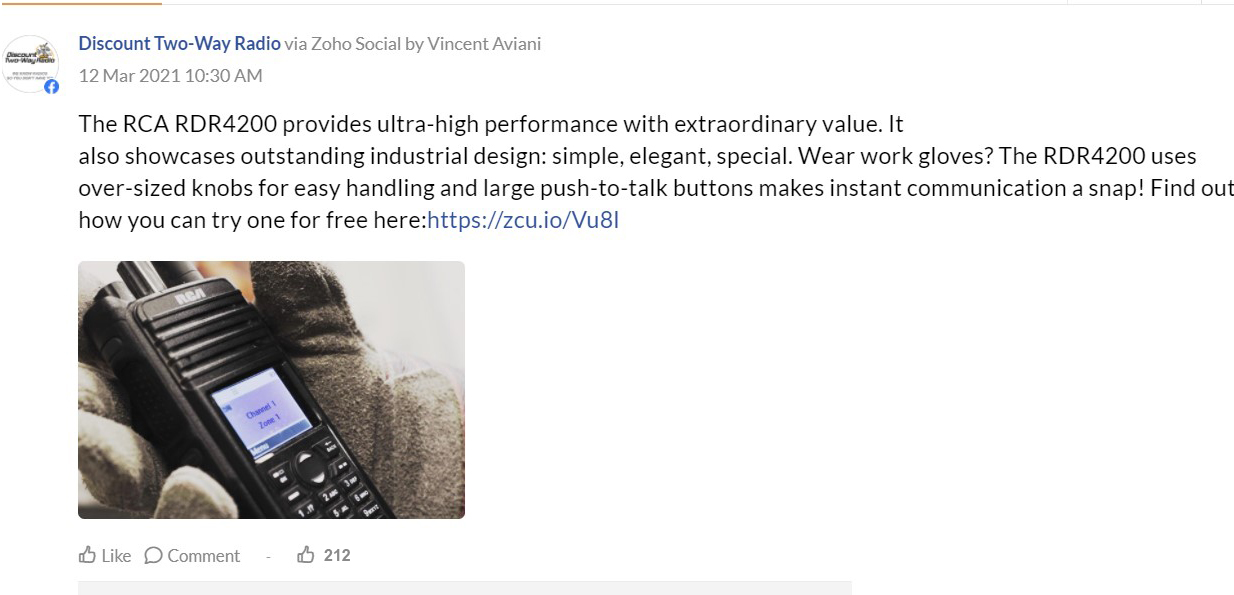Click the Facebook badge on the avatar
1234x595 pixels.
[x=52, y=87]
